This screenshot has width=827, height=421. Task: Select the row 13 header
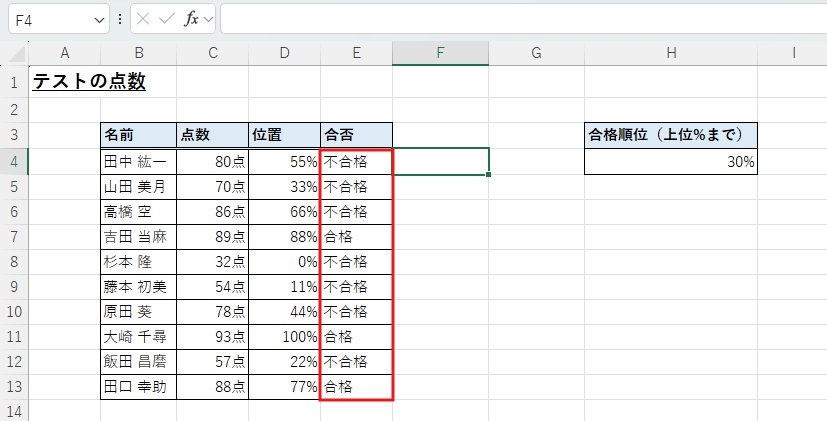[14, 386]
